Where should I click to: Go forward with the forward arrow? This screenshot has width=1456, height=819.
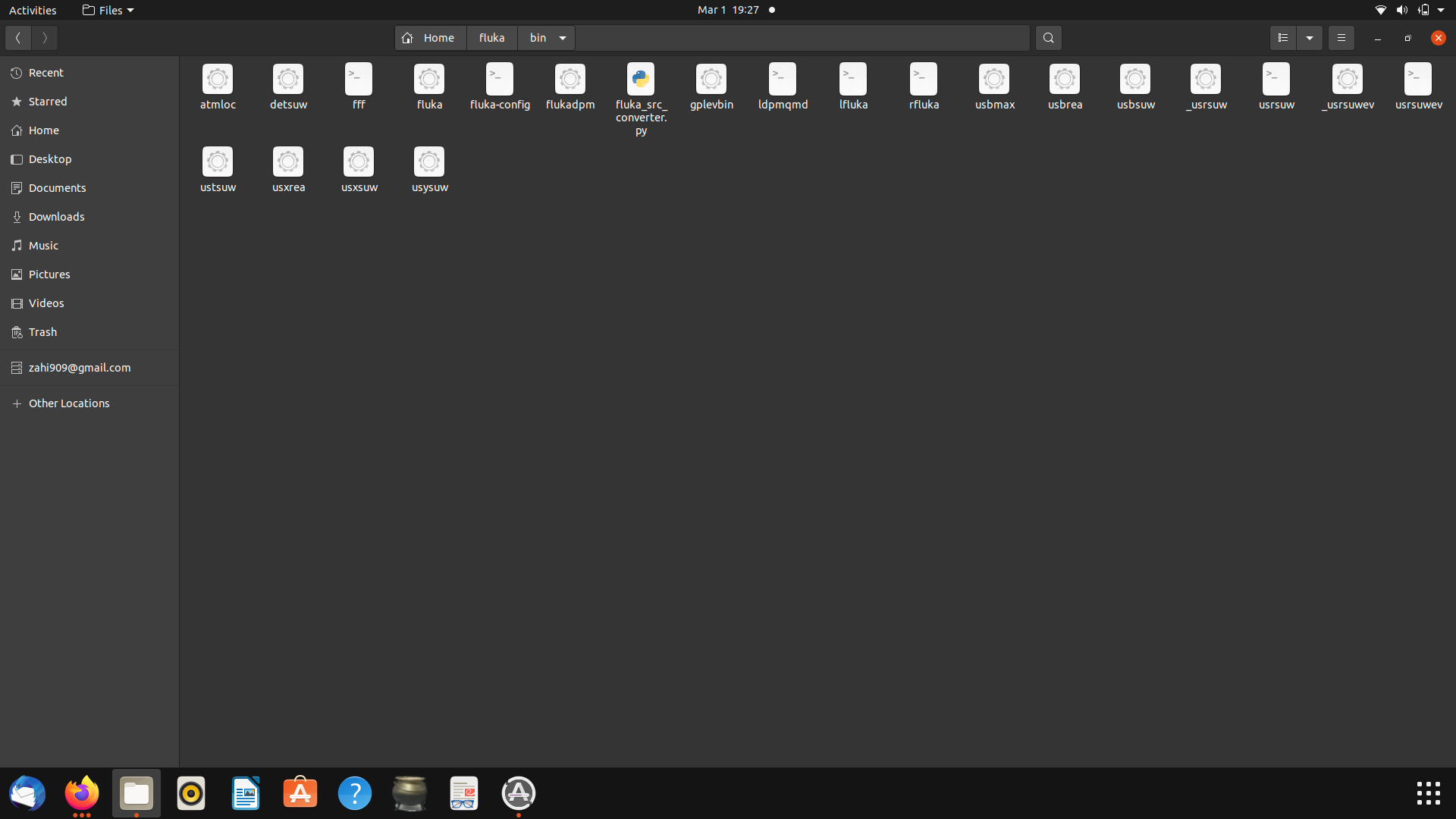[45, 38]
